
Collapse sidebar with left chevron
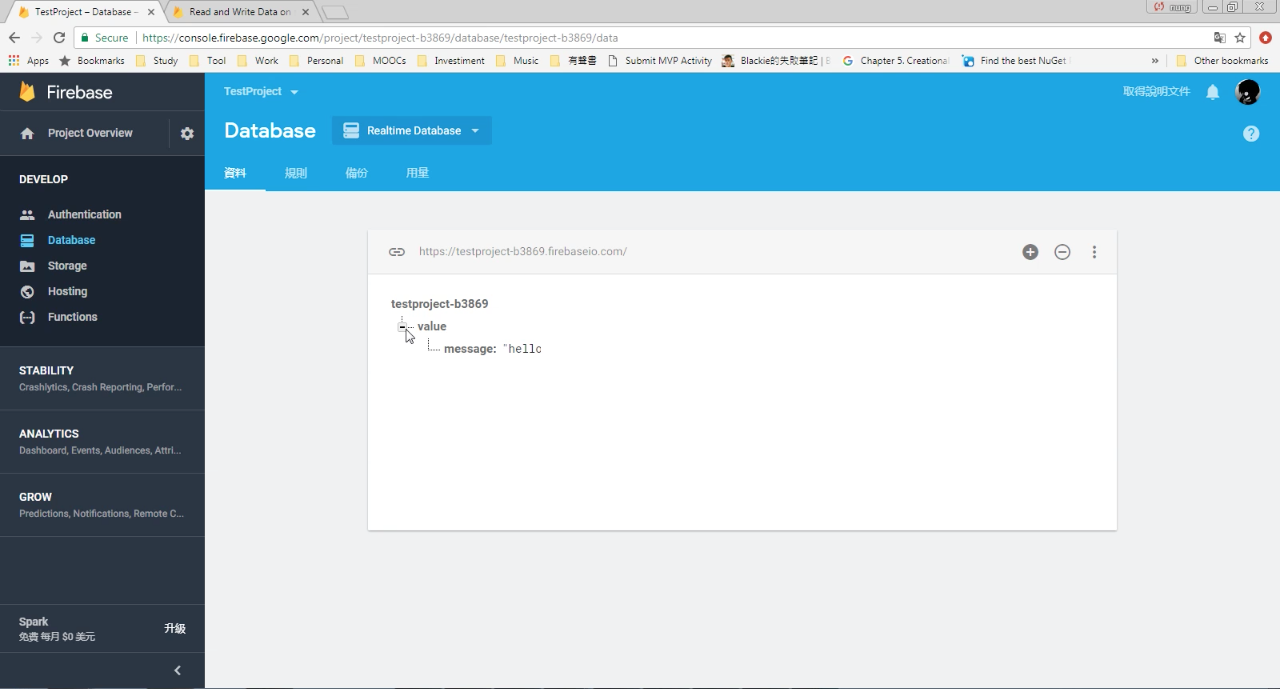[x=177, y=671]
